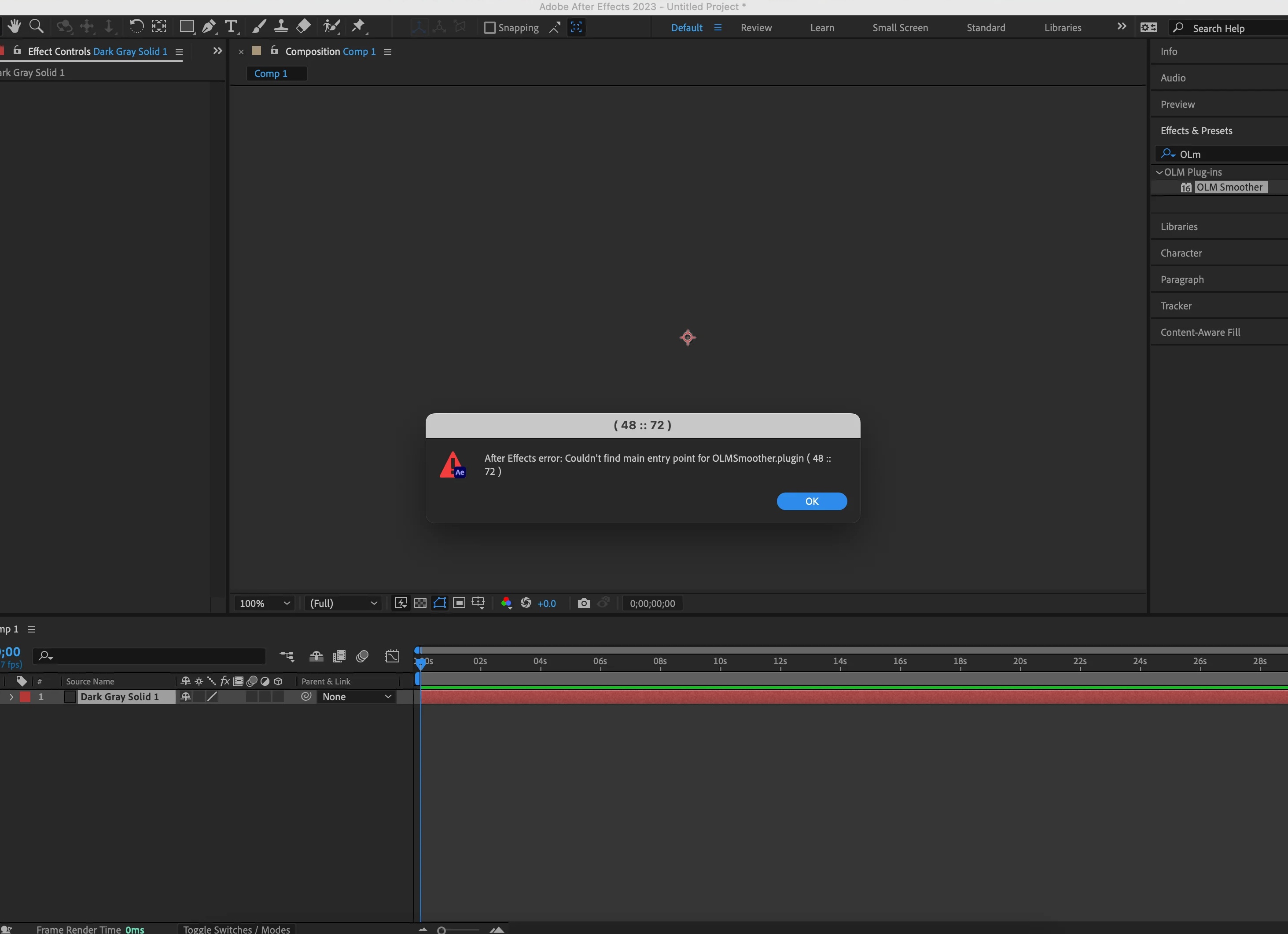This screenshot has width=1288, height=934.
Task: Select the Pen tool
Action: pos(209,27)
